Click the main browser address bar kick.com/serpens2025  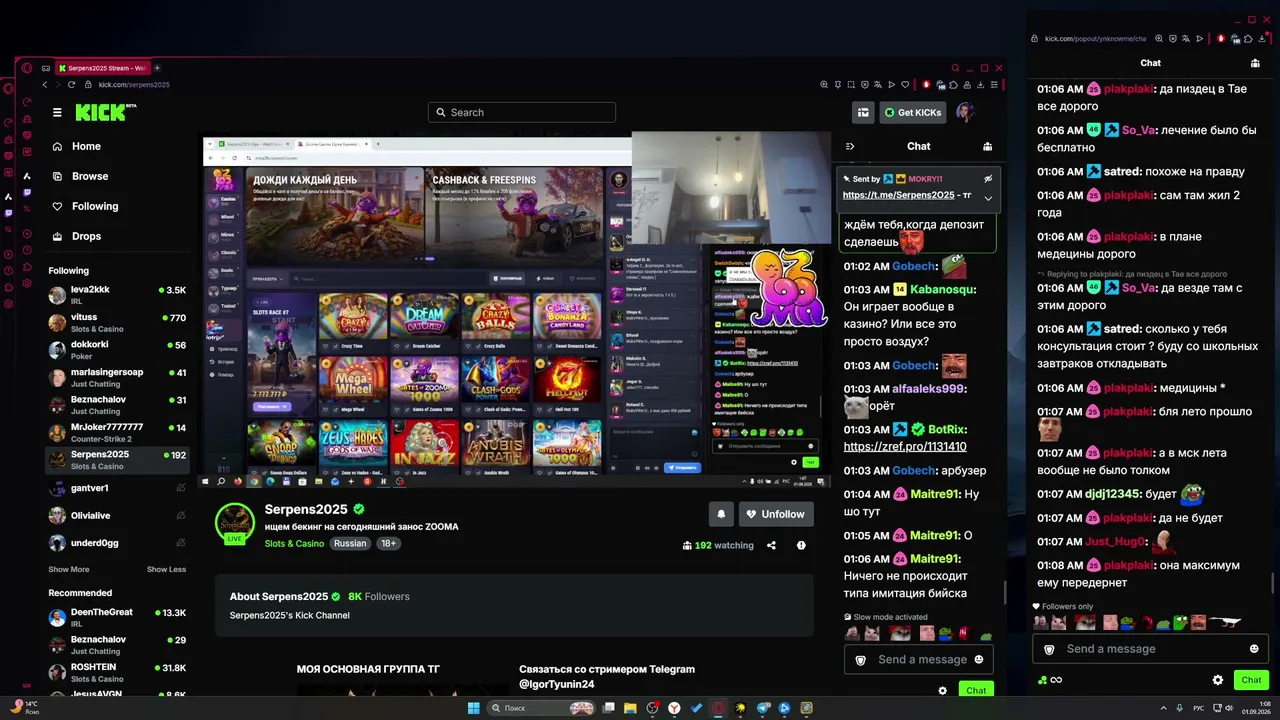coord(134,85)
